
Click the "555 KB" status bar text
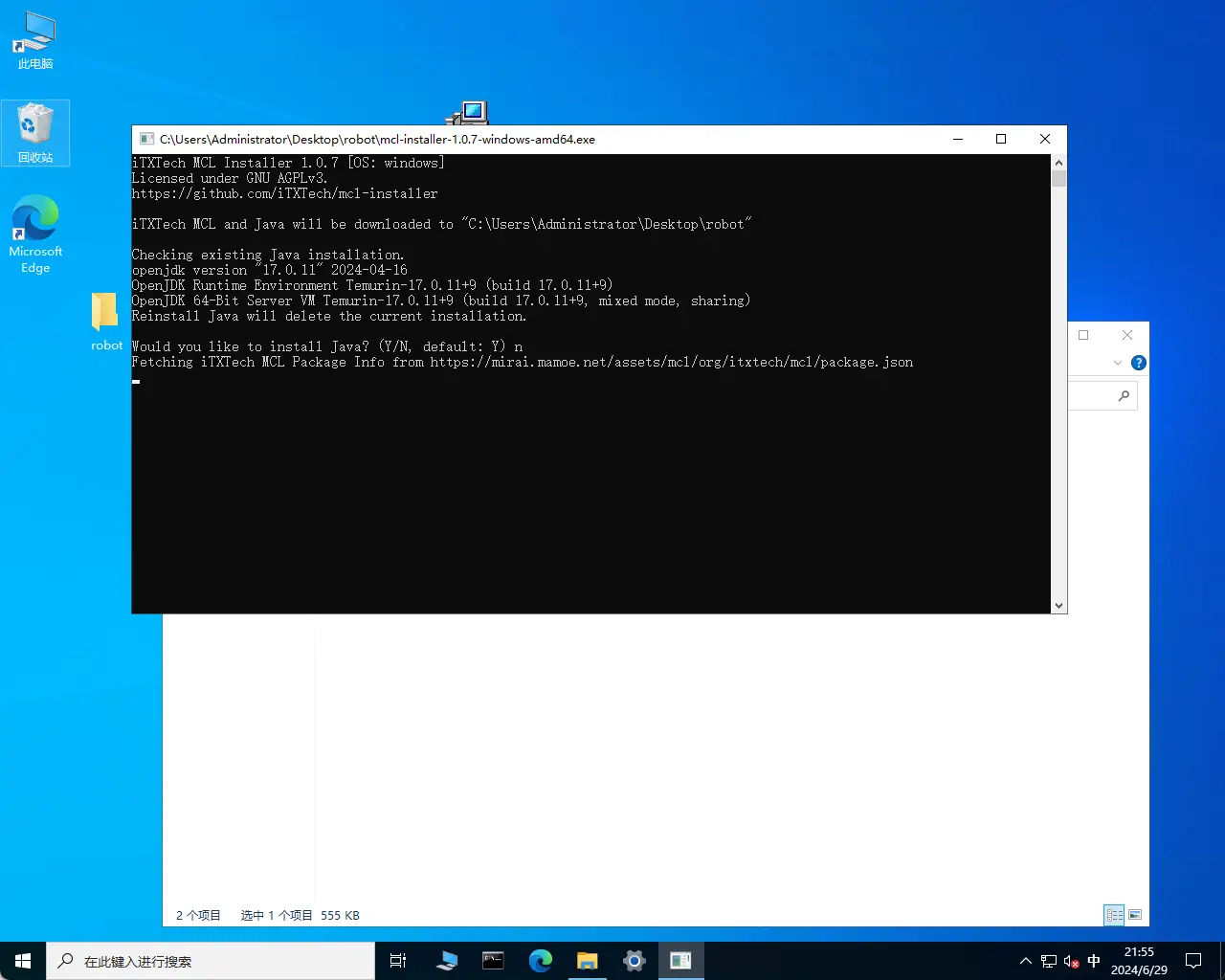coord(340,916)
